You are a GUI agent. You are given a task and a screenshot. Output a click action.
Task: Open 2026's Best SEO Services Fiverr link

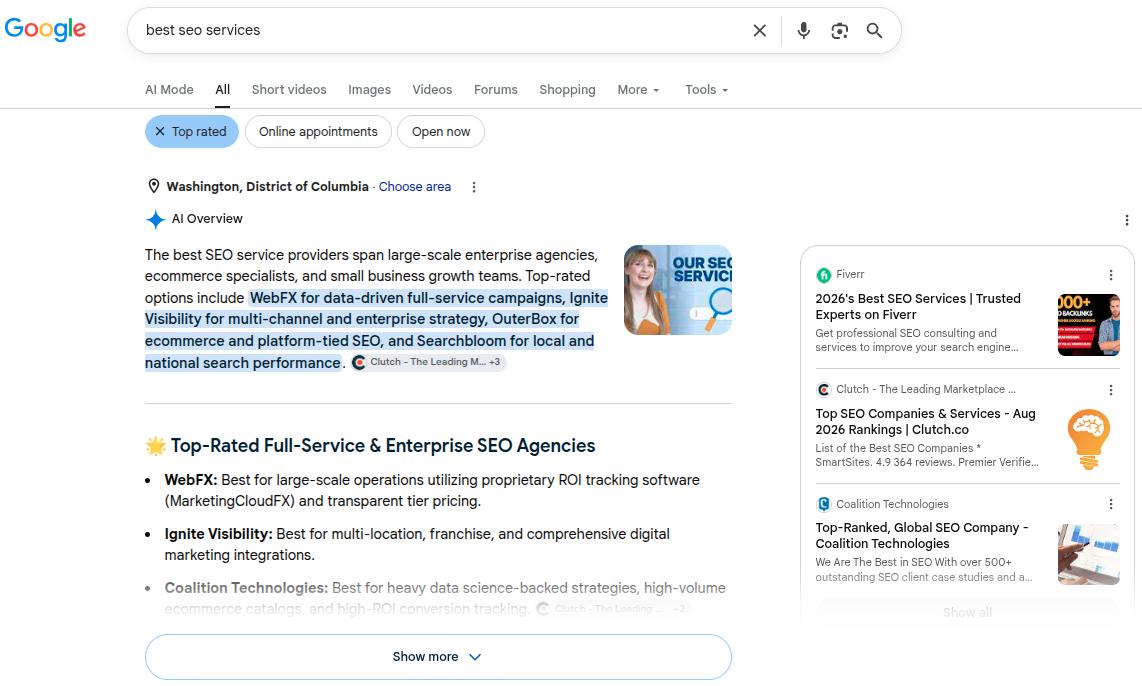918,307
